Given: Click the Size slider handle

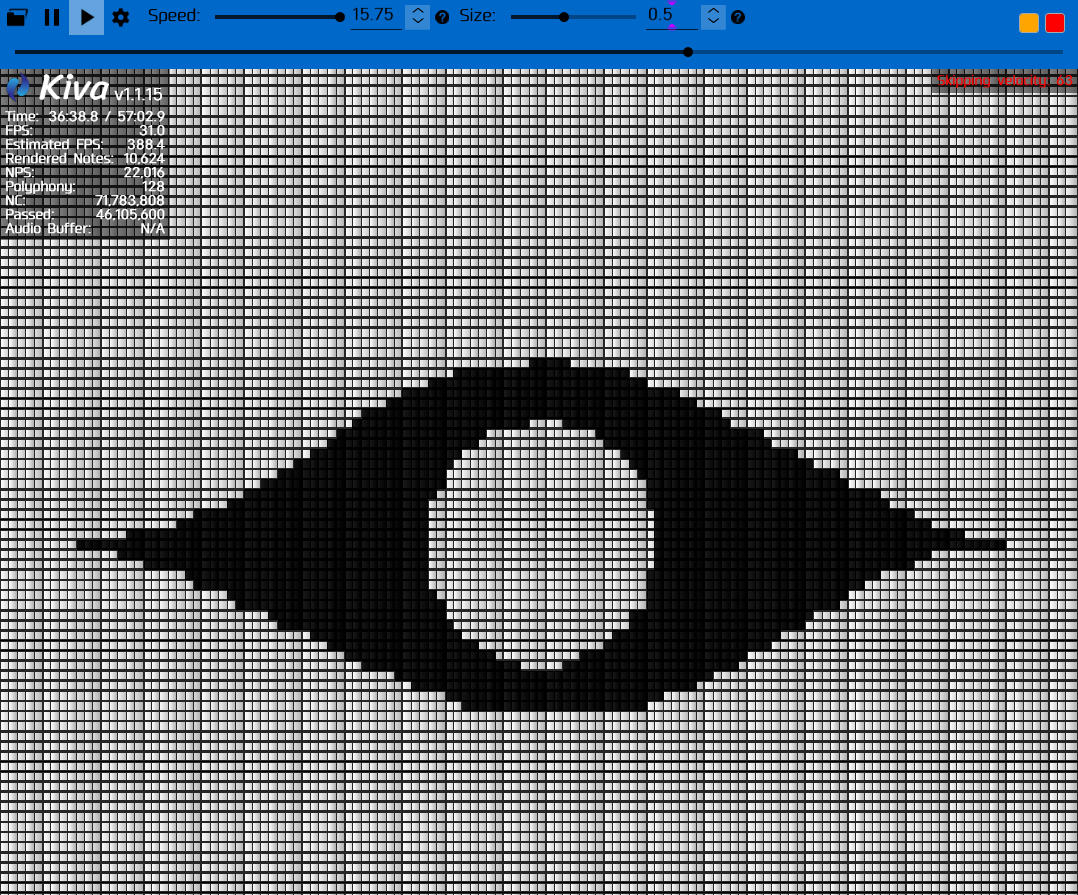Looking at the screenshot, I should (564, 17).
